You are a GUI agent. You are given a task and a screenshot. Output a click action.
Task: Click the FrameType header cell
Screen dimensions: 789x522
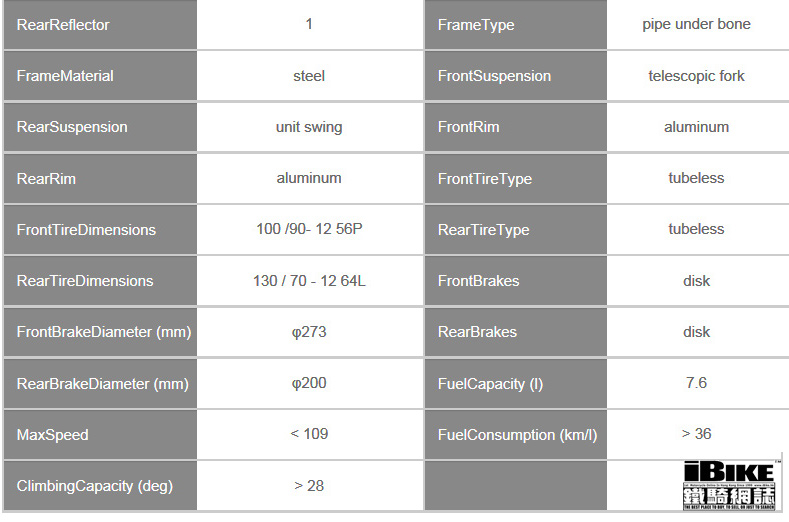coord(516,25)
